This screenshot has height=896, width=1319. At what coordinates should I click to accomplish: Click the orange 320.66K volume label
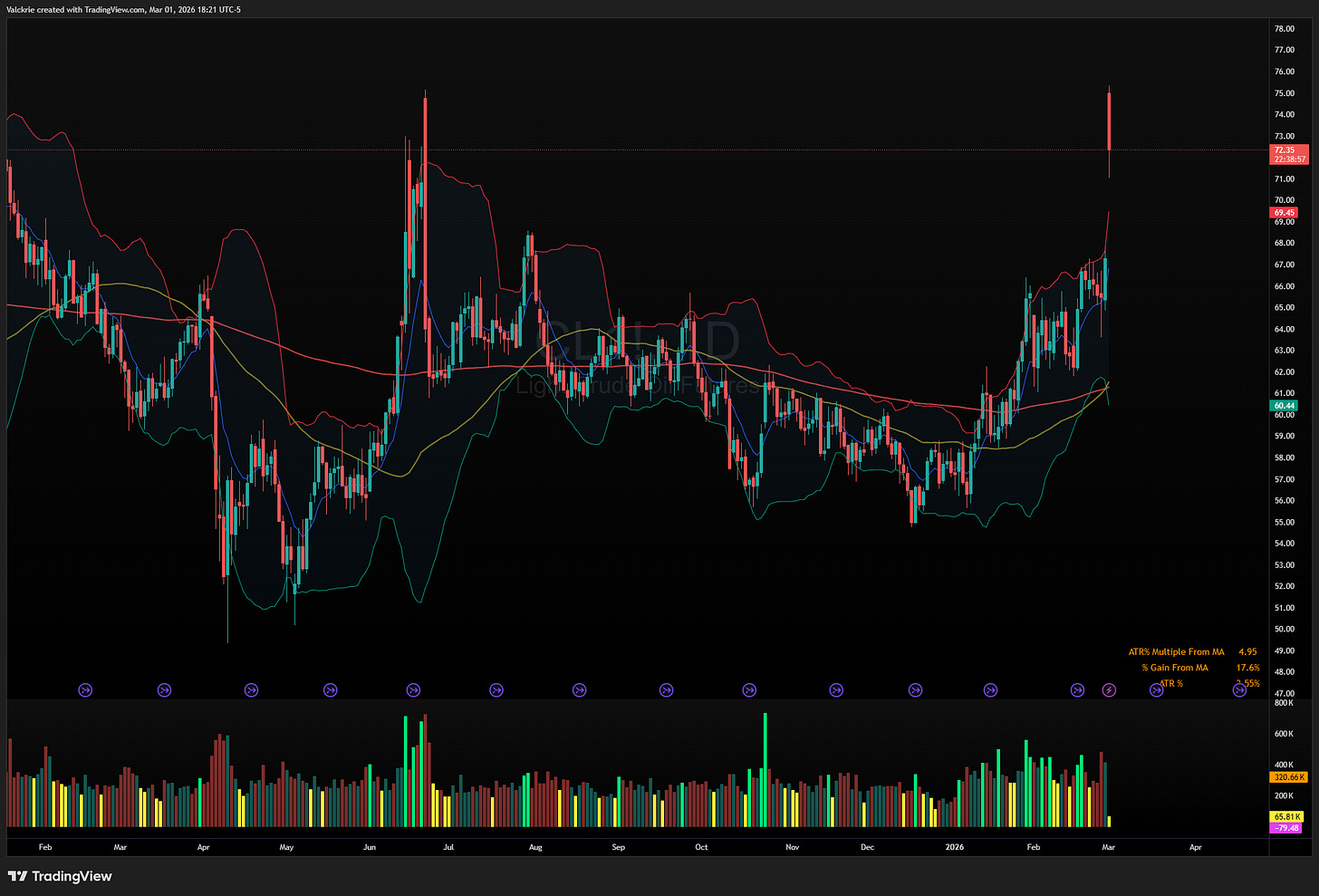[x=1289, y=777]
